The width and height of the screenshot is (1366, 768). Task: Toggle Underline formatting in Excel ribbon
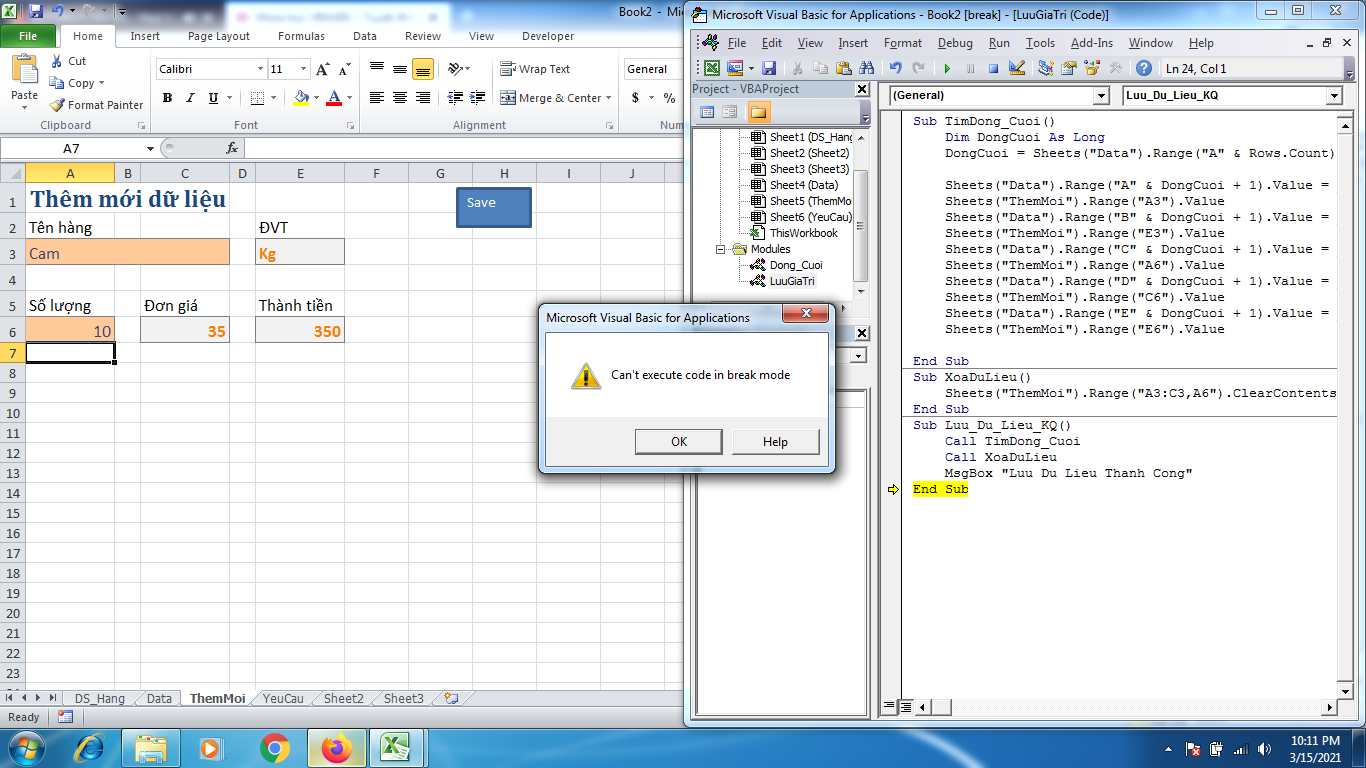click(213, 98)
